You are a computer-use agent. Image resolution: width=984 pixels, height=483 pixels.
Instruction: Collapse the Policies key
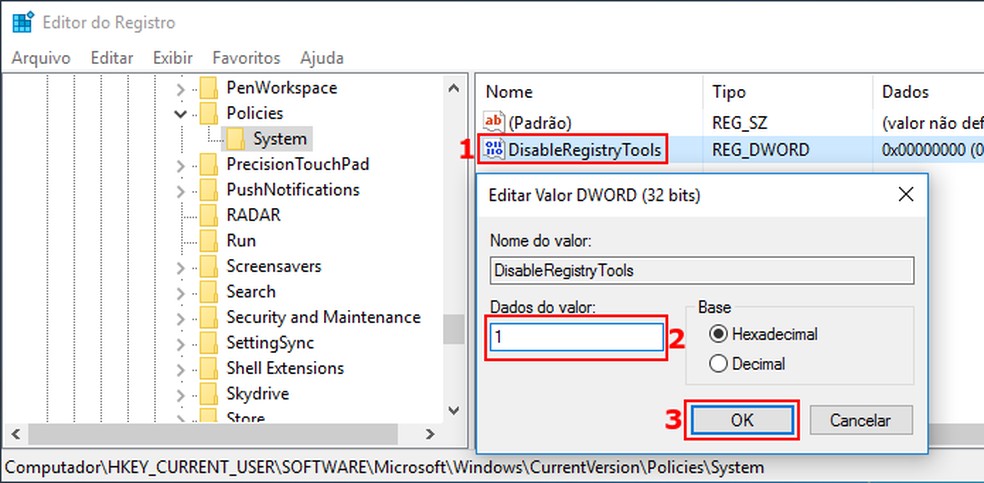click(x=181, y=114)
